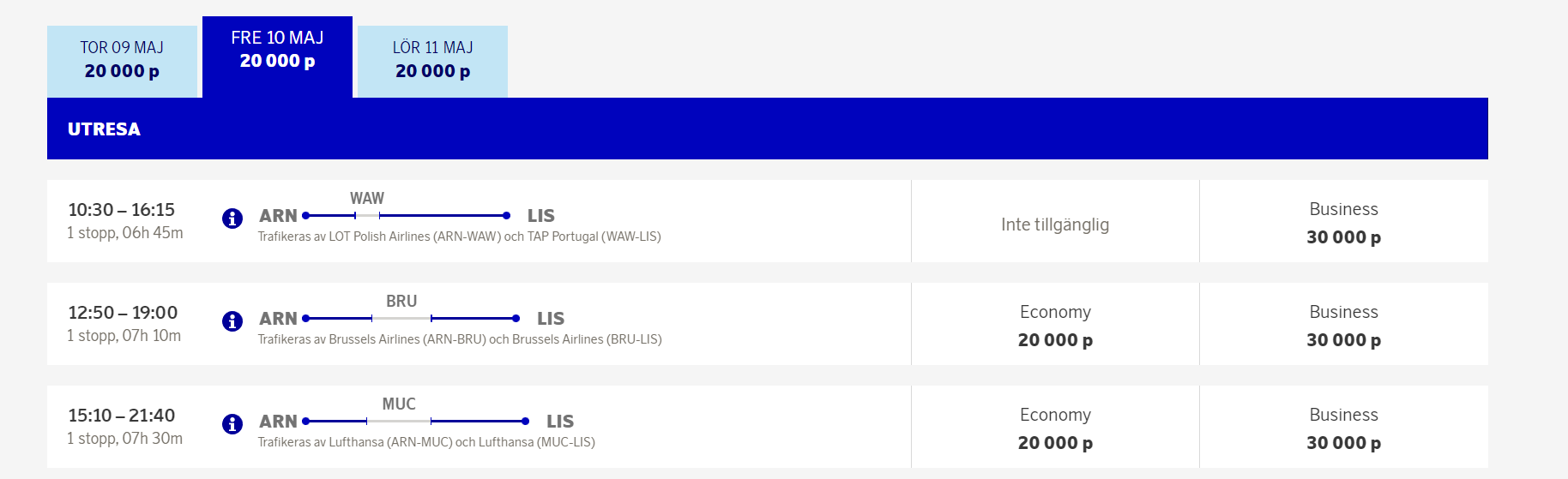Click the BRU stopover label
The width and height of the screenshot is (1568, 479).
click(401, 301)
